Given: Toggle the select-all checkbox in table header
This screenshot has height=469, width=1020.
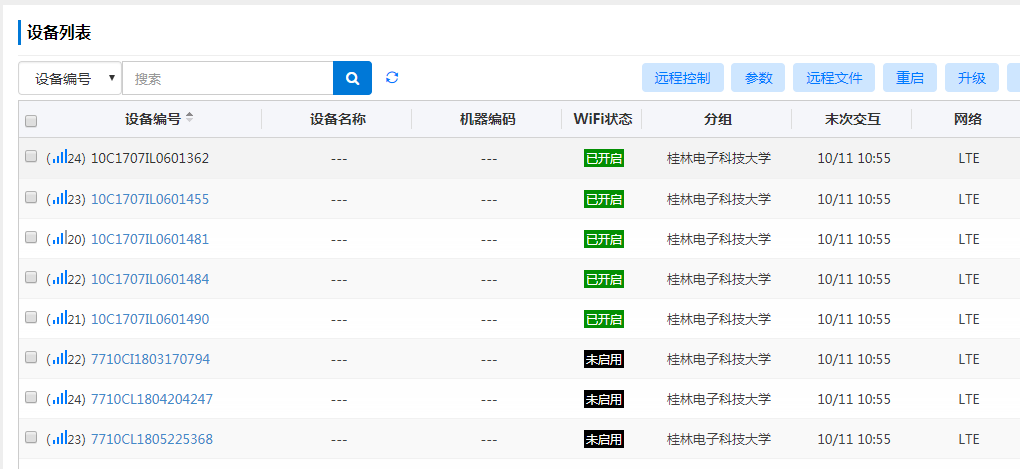Looking at the screenshot, I should pos(31,121).
